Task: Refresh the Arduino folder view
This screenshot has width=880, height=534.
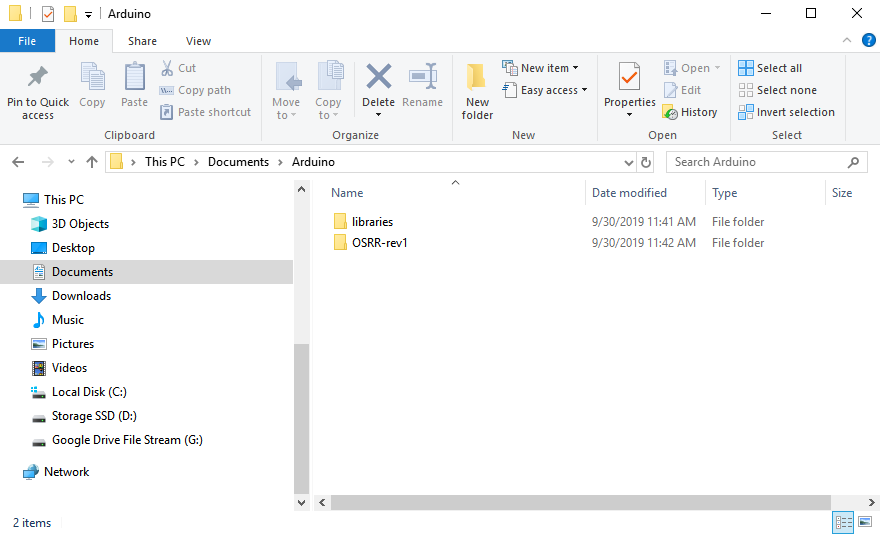Action: (646, 162)
